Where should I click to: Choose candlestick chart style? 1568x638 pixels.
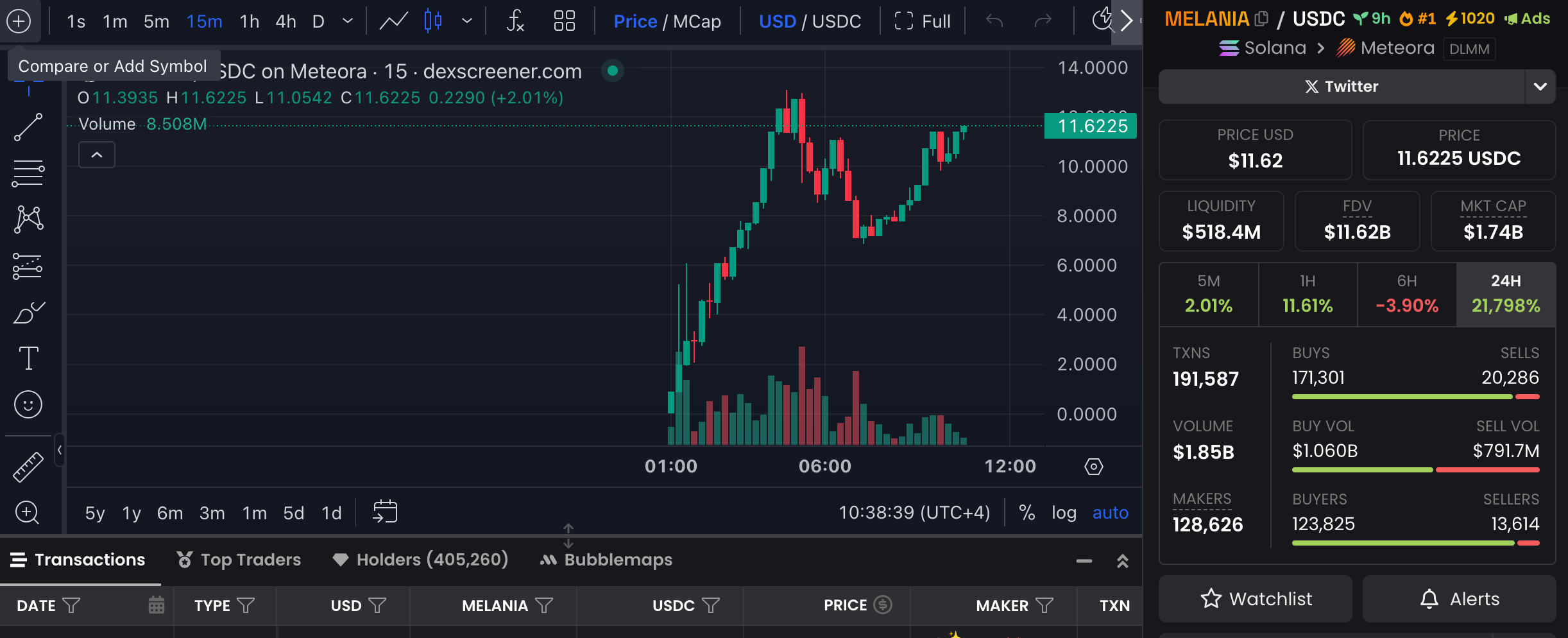(433, 21)
